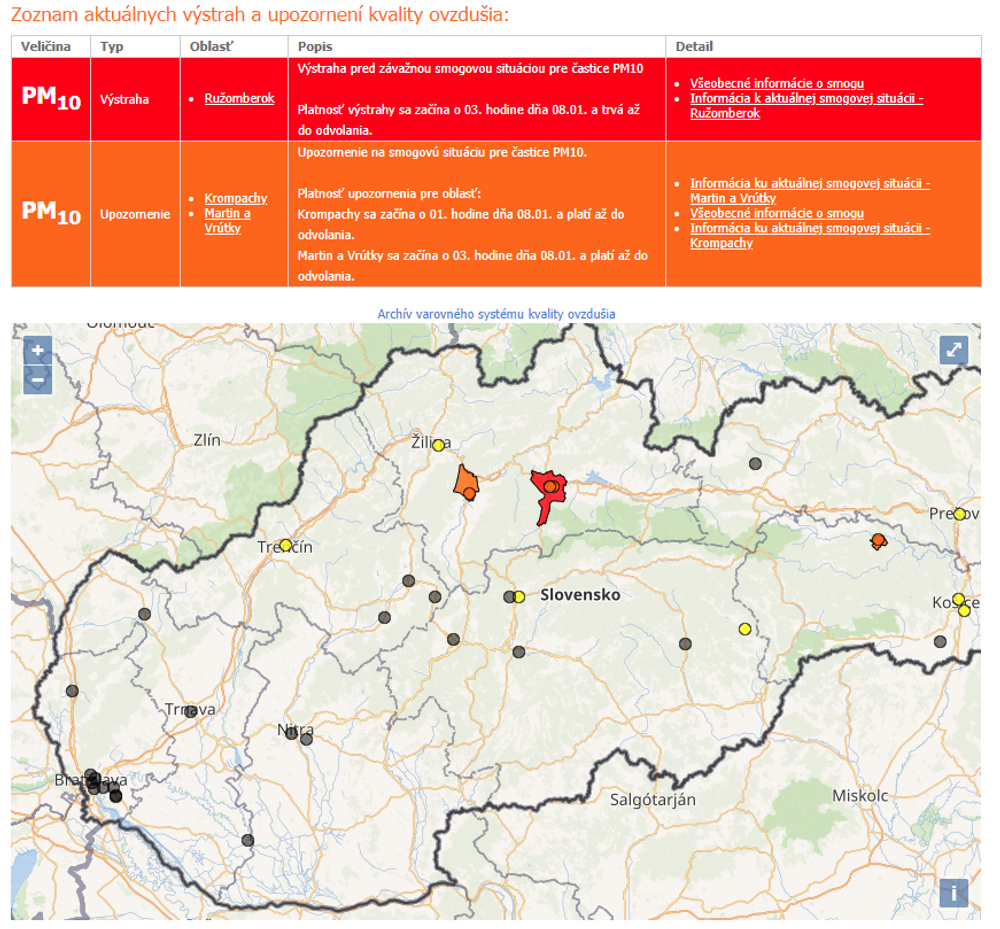This screenshot has height=929, width=1000.
Task: Open smog situation info for Krompachy
Action: [x=810, y=236]
